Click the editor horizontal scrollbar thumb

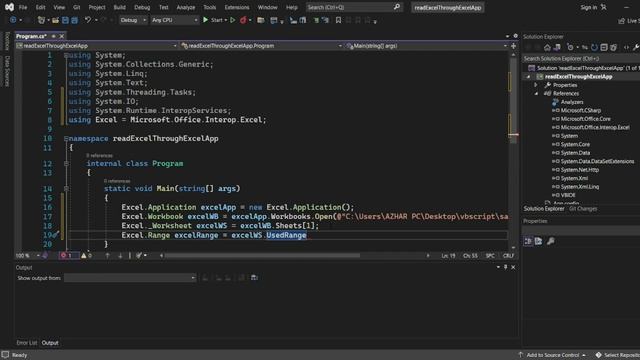point(262,256)
